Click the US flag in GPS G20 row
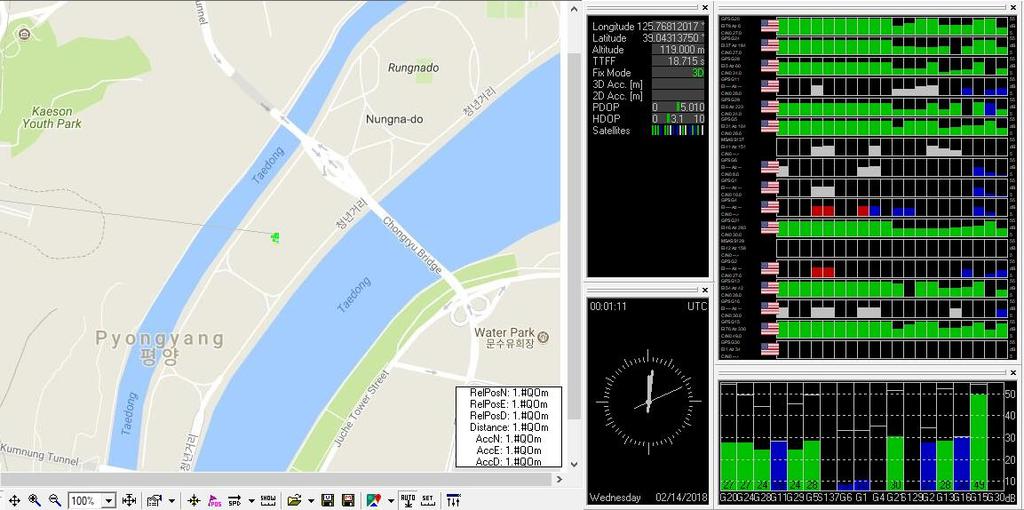The image size is (1024, 510). point(770,25)
